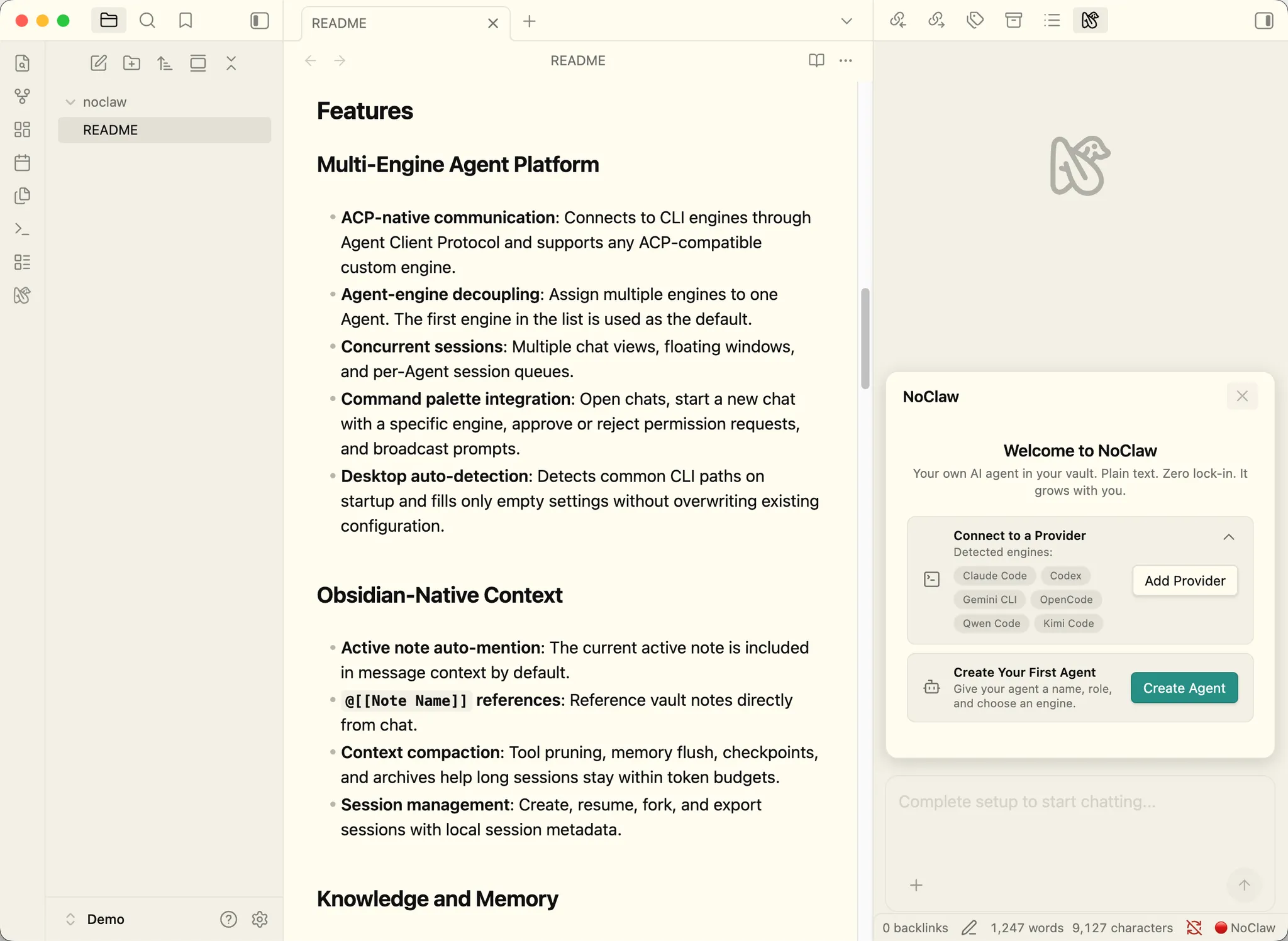
Task: Click the Create Agent button
Action: (1184, 688)
